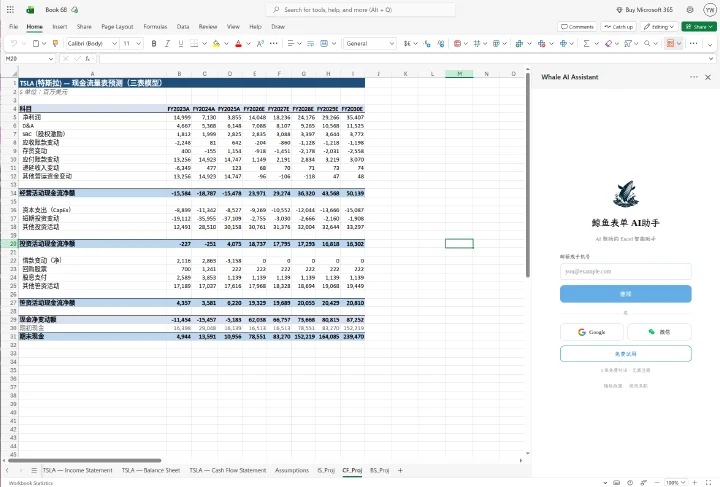Select the Format Painter icon
This screenshot has height=487, width=720.
(x=56, y=44)
